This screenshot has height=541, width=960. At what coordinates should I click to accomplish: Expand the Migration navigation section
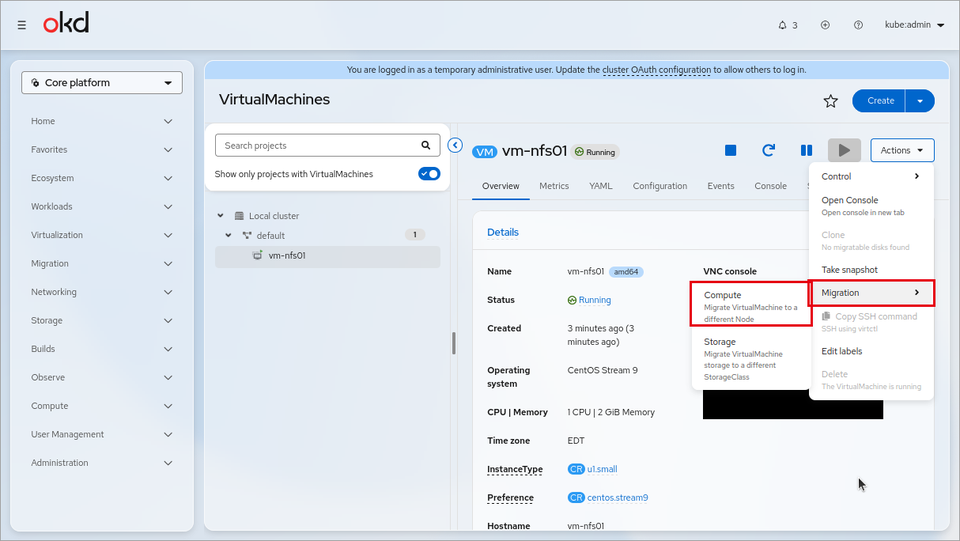click(x=102, y=264)
